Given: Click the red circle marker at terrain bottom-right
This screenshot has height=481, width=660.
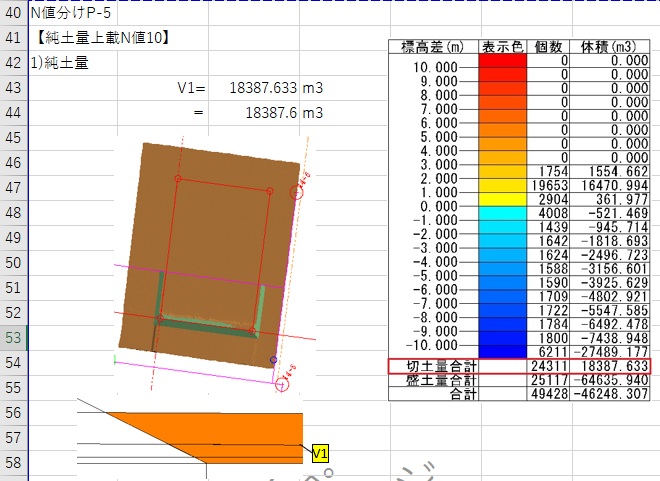Looking at the screenshot, I should point(283,385).
